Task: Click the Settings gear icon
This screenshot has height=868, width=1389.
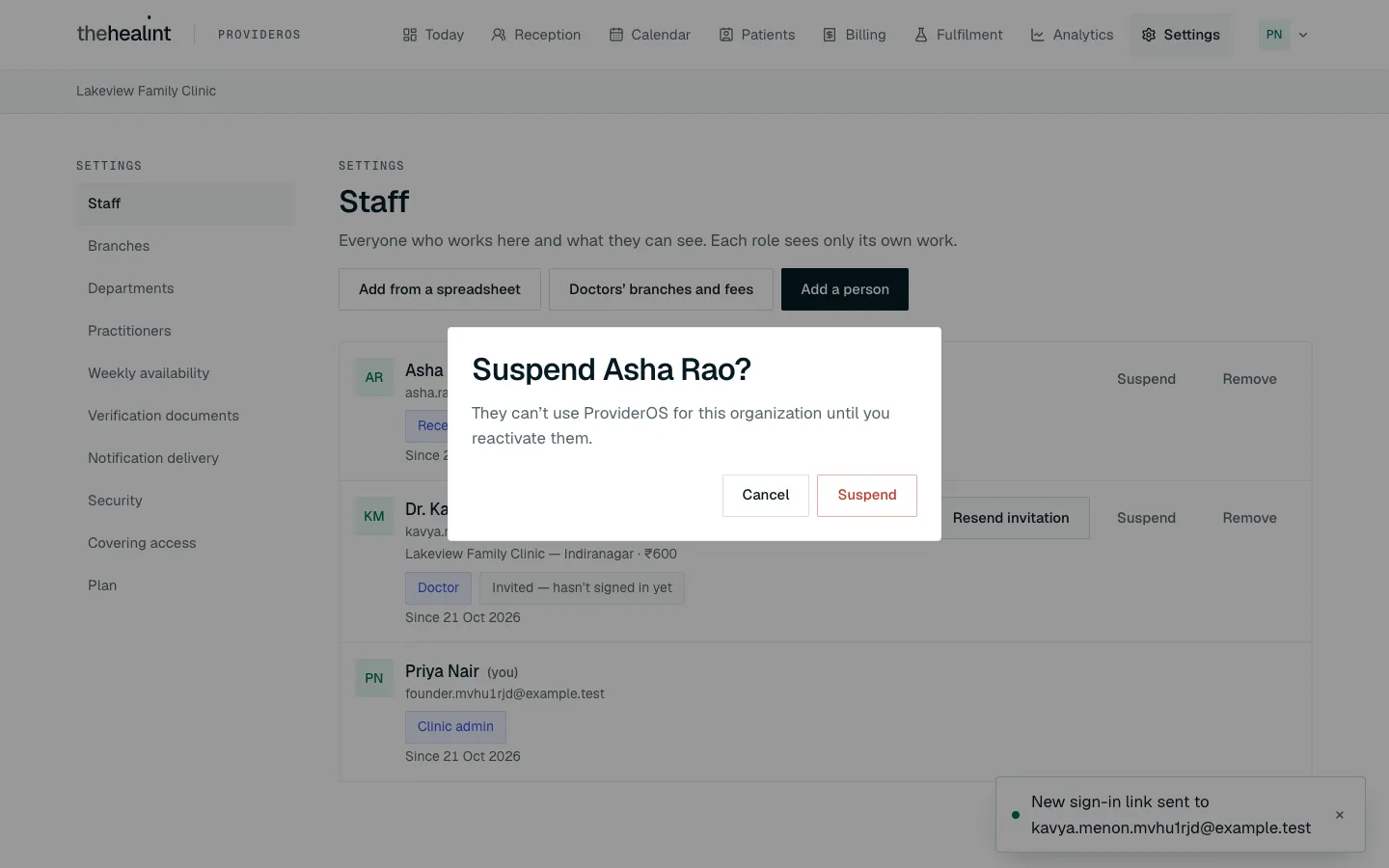Action: (x=1149, y=35)
